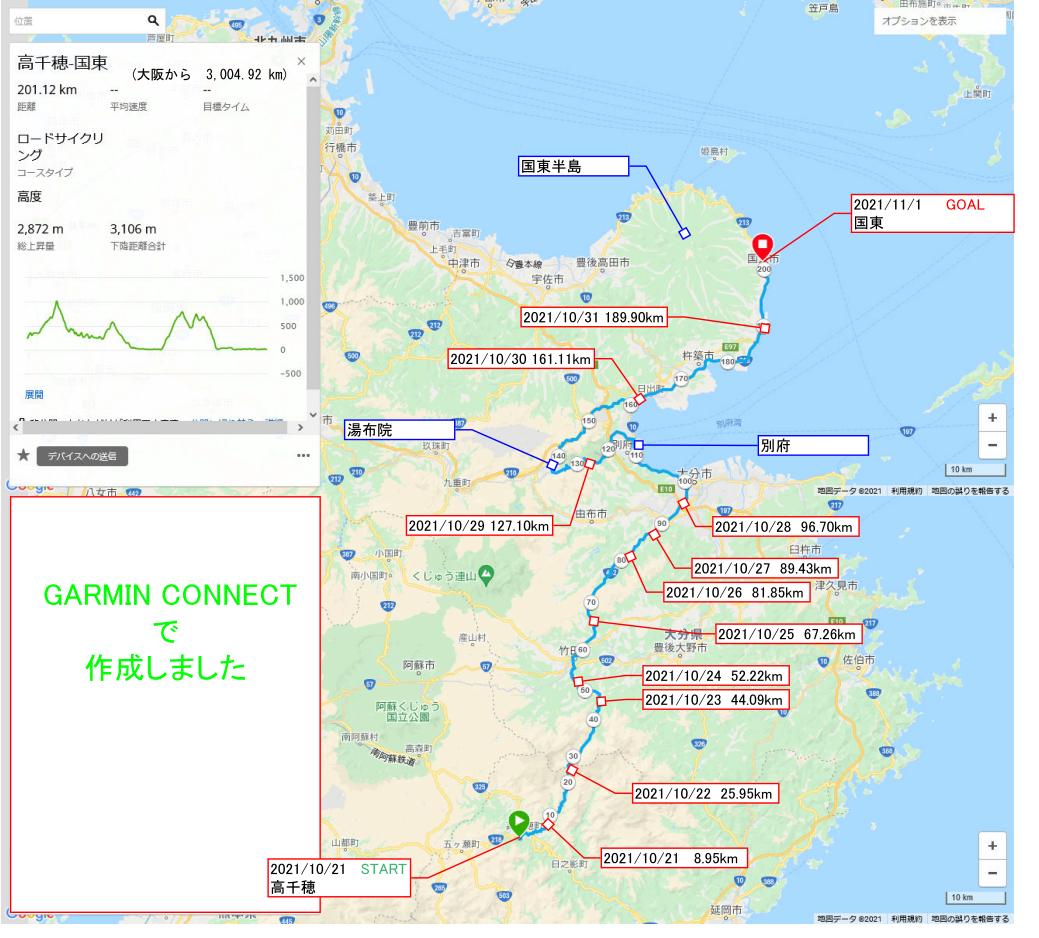Click the 70 km route marker
The image size is (1039, 938).
(591, 602)
